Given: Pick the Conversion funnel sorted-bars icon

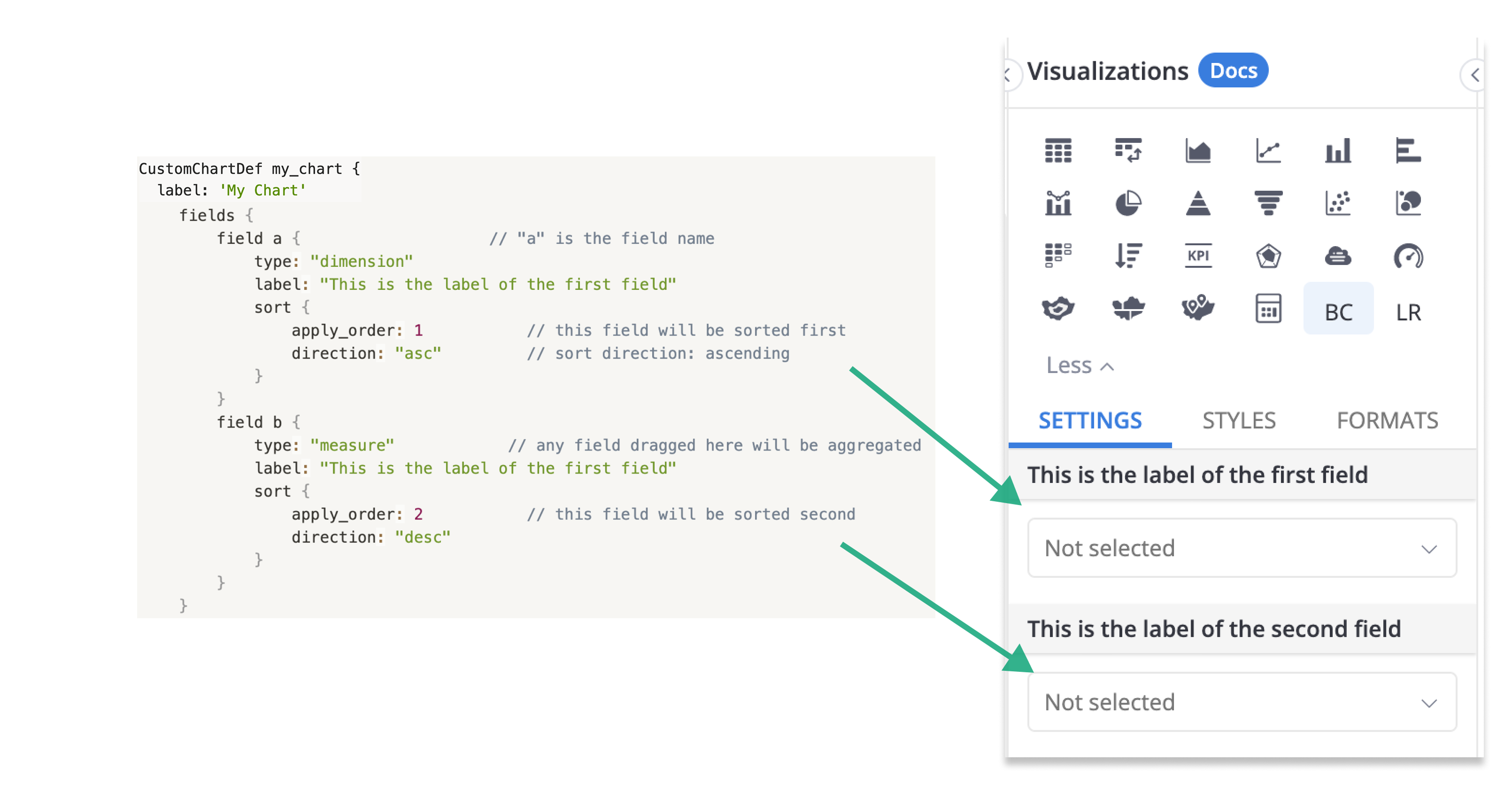Looking at the screenshot, I should coord(1127,256).
